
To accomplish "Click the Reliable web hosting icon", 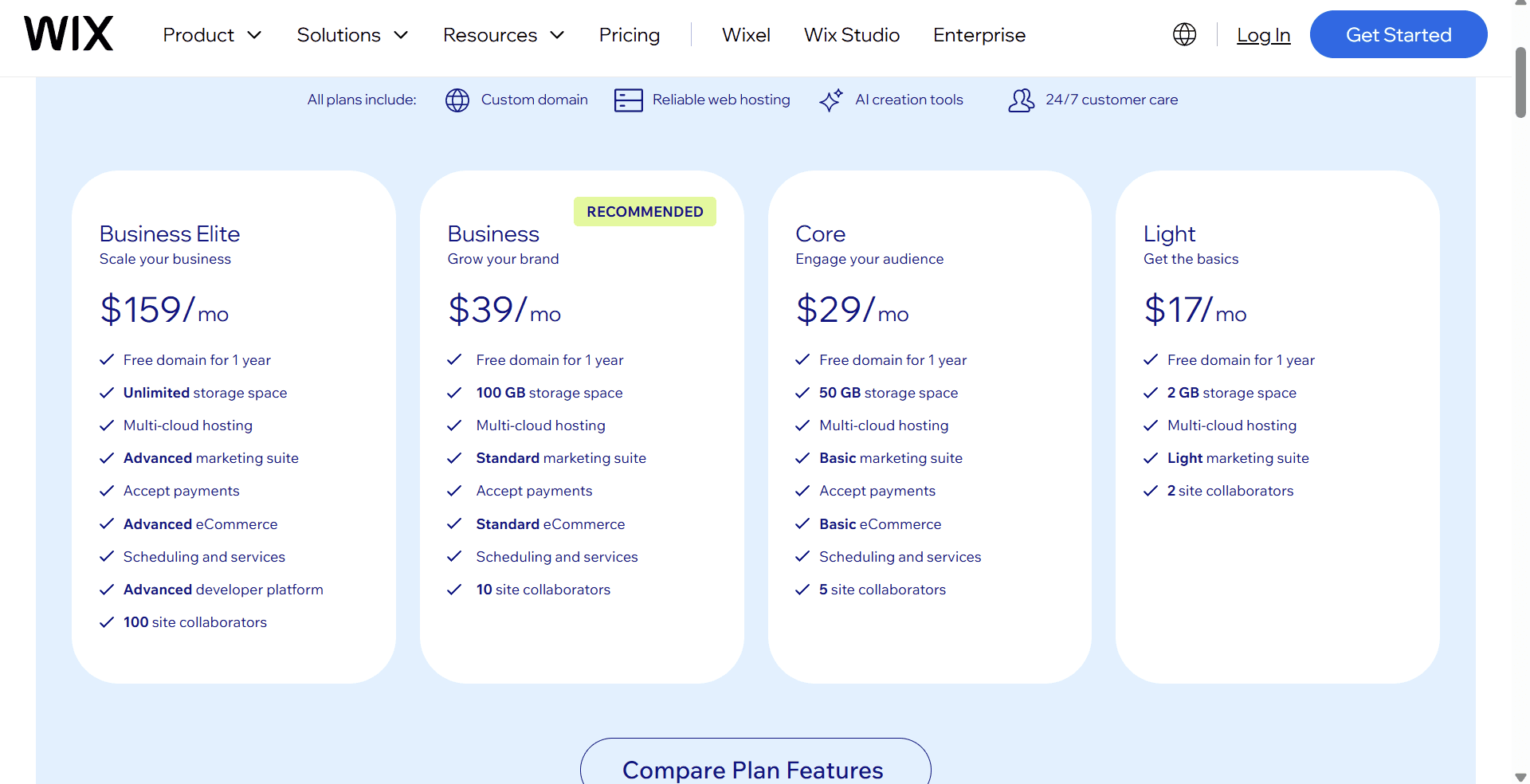I will click(x=628, y=100).
